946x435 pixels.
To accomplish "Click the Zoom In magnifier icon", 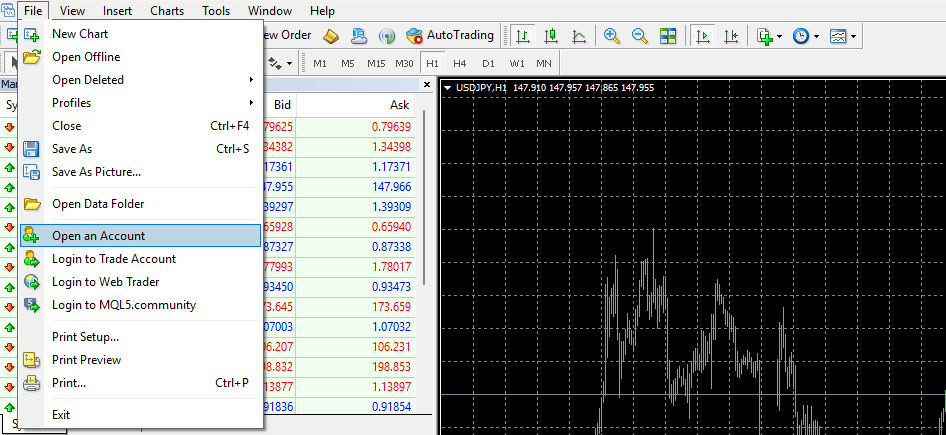I will pos(612,36).
